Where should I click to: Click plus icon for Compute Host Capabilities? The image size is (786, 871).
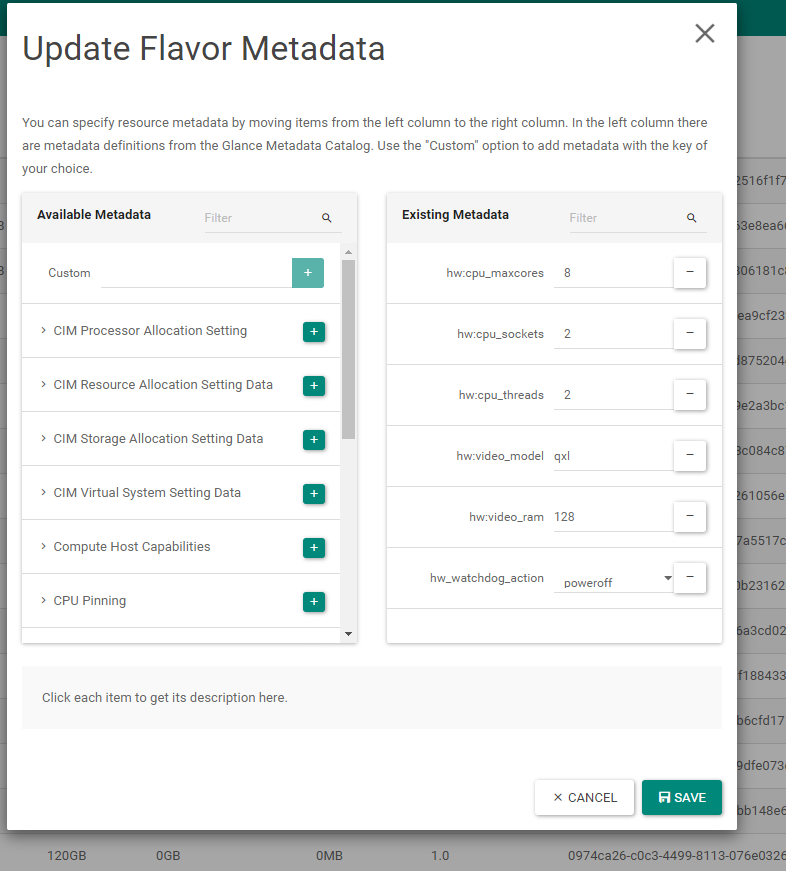pos(313,548)
